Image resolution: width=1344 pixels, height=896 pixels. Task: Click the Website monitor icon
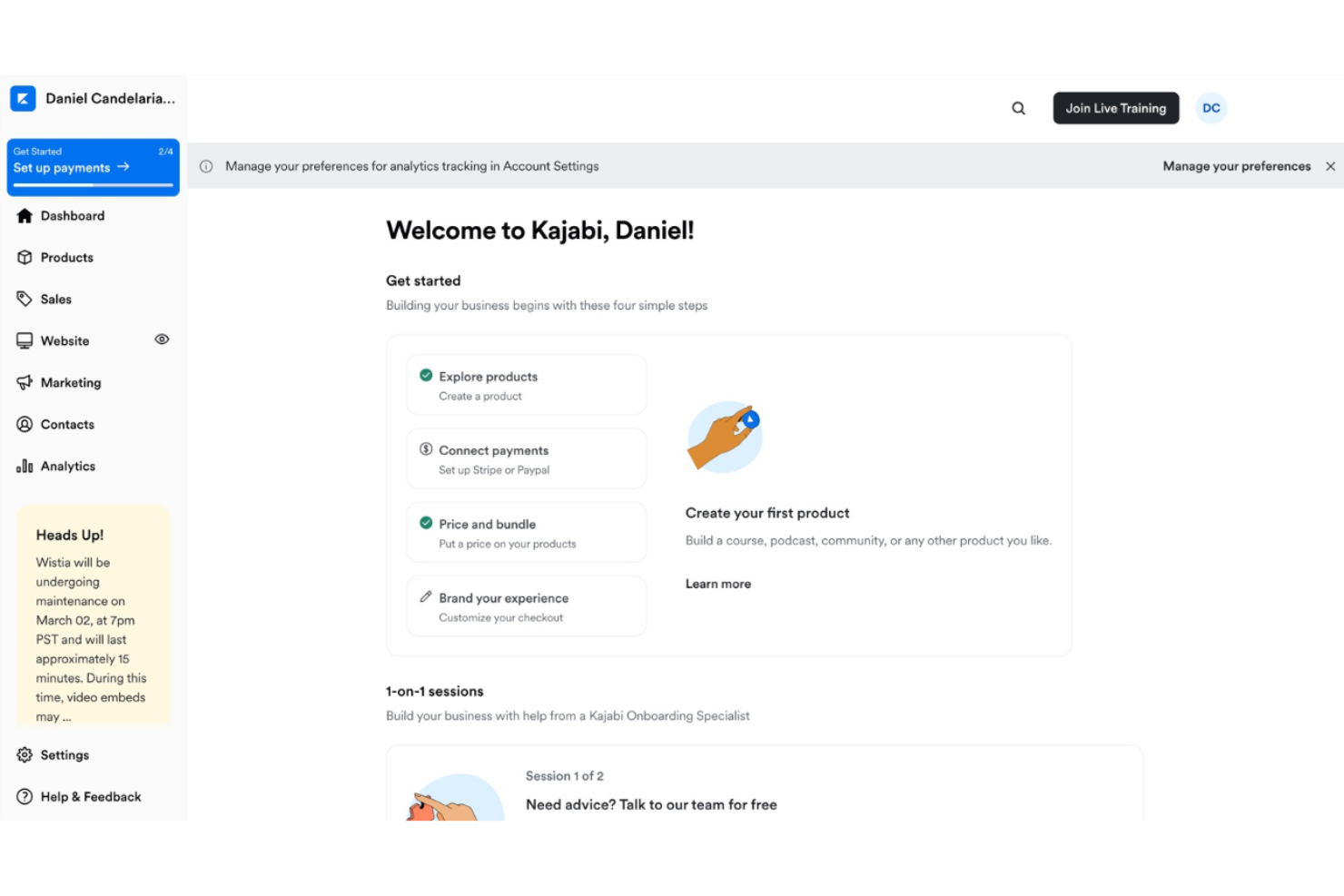coord(25,341)
